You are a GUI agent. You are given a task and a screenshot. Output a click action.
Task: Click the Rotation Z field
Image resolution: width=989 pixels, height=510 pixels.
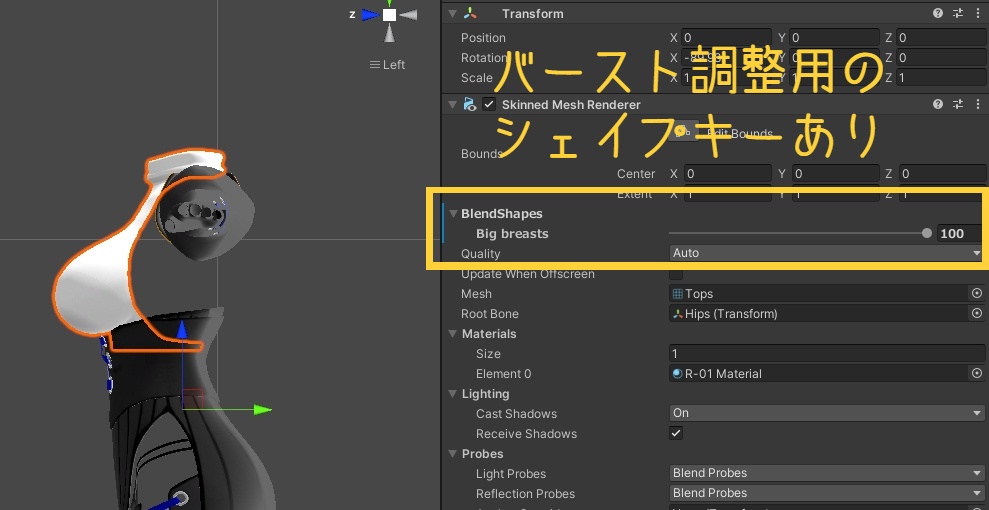point(940,58)
